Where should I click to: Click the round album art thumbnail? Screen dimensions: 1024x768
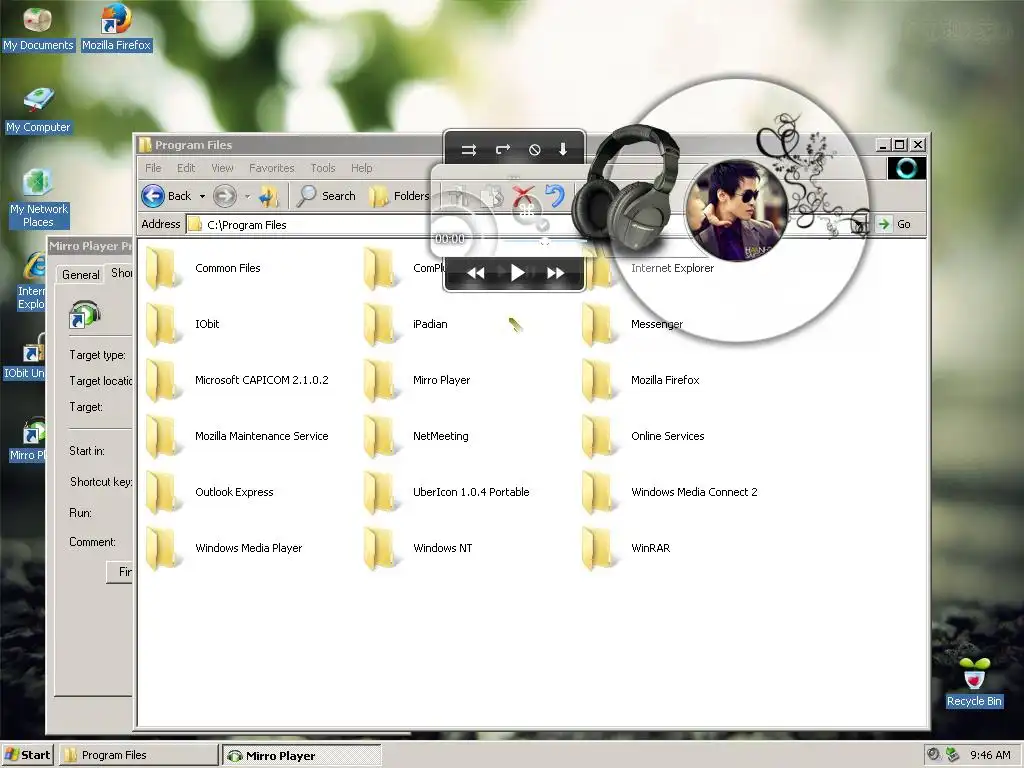[737, 210]
